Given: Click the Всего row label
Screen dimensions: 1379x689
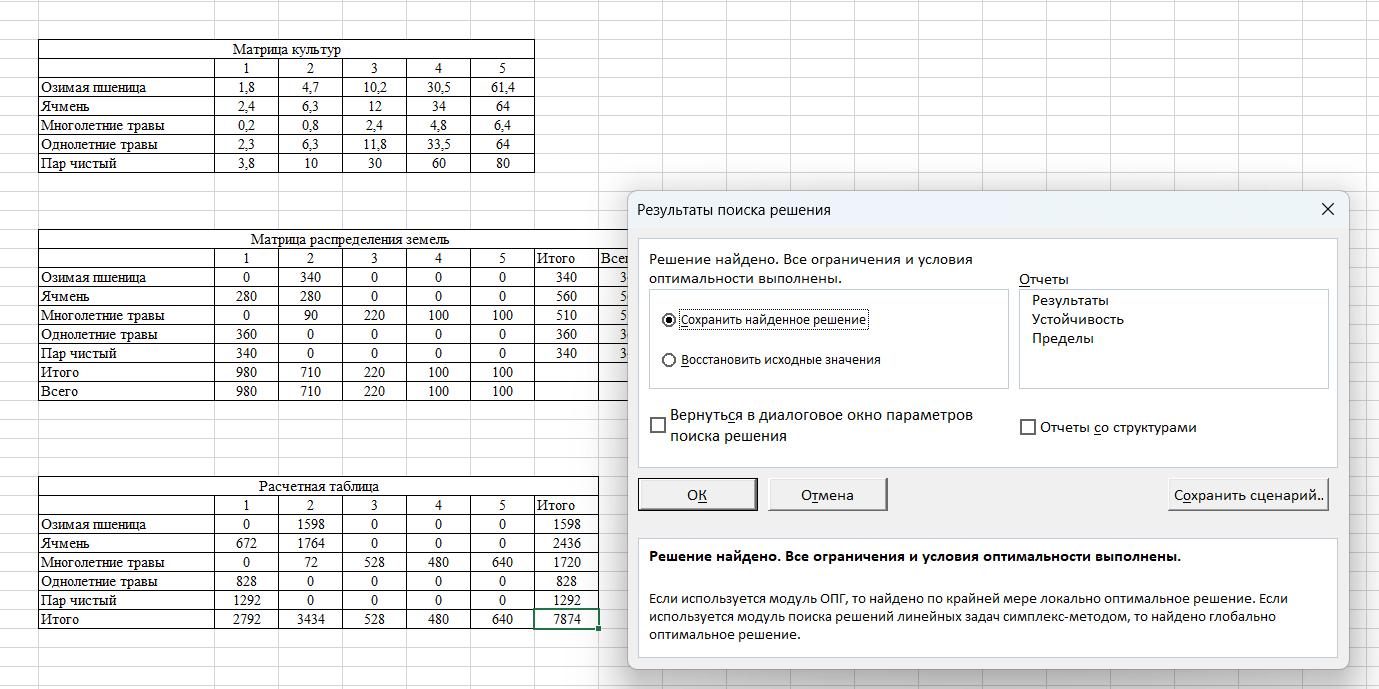Looking at the screenshot, I should coord(127,391).
